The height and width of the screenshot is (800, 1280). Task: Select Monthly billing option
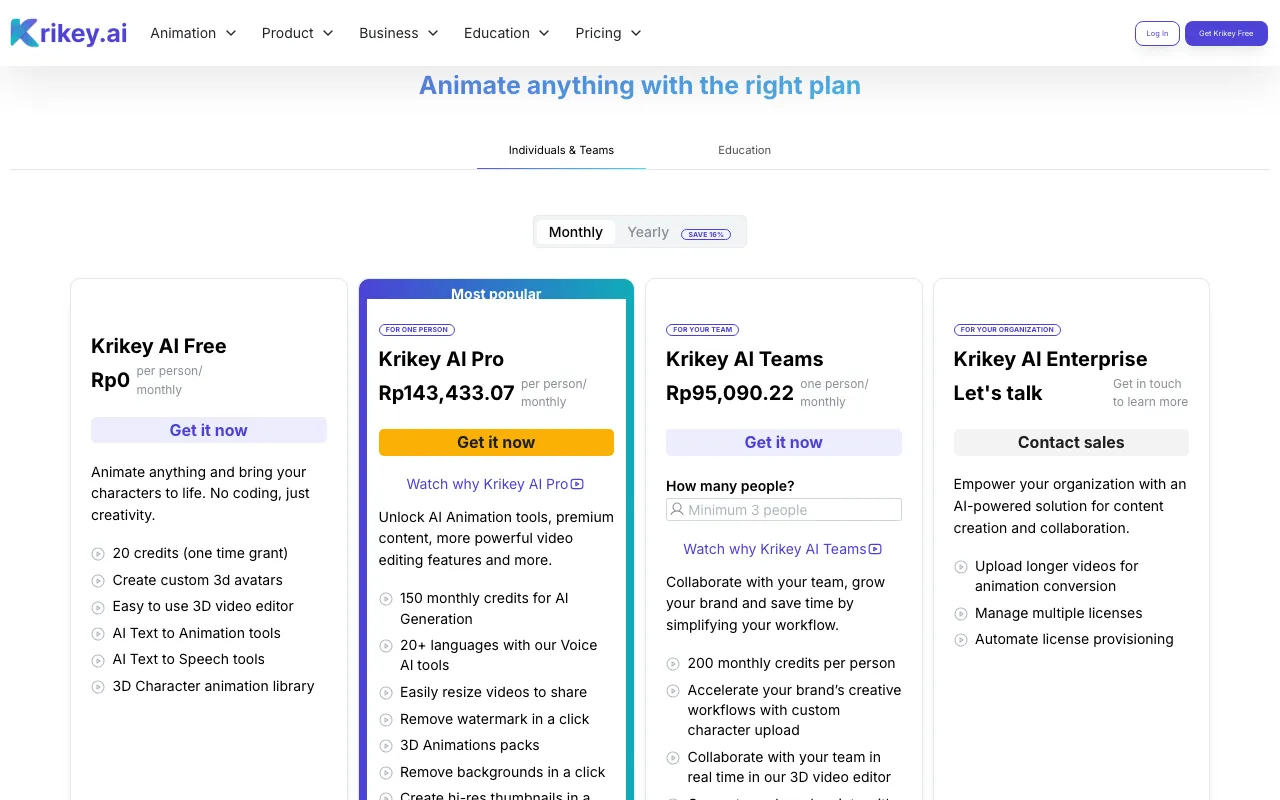click(x=576, y=232)
